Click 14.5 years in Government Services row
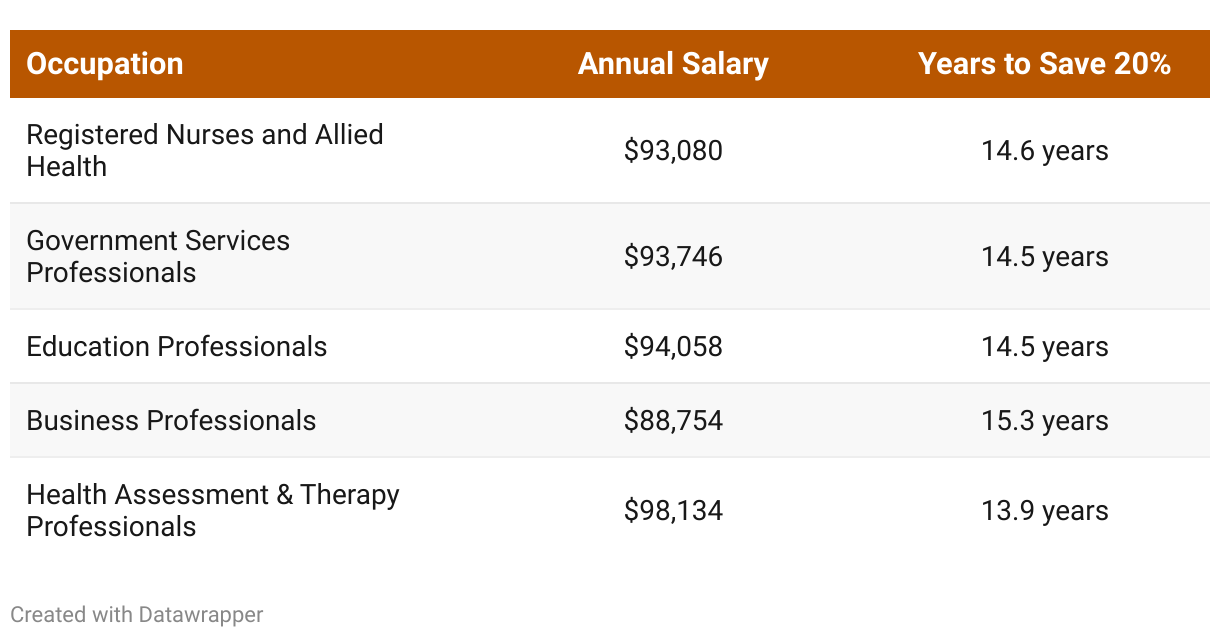The height and width of the screenshot is (638, 1220). 1044,257
